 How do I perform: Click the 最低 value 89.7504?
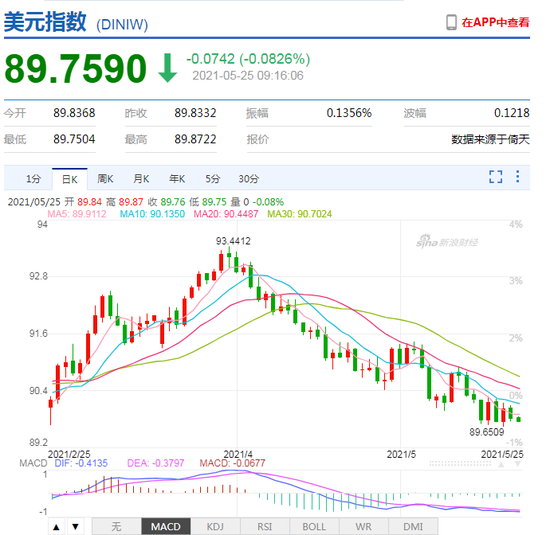coord(74,139)
